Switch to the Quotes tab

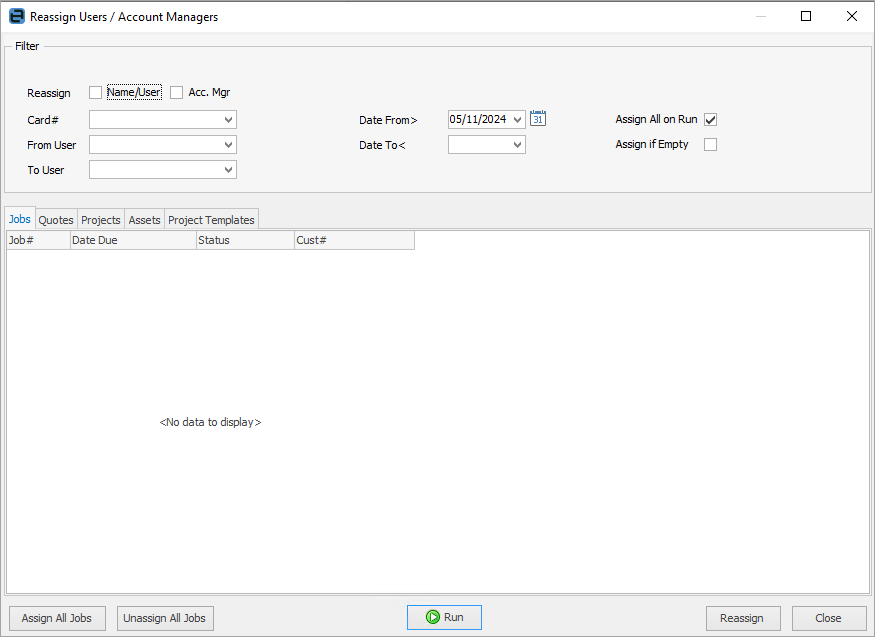[56, 220]
